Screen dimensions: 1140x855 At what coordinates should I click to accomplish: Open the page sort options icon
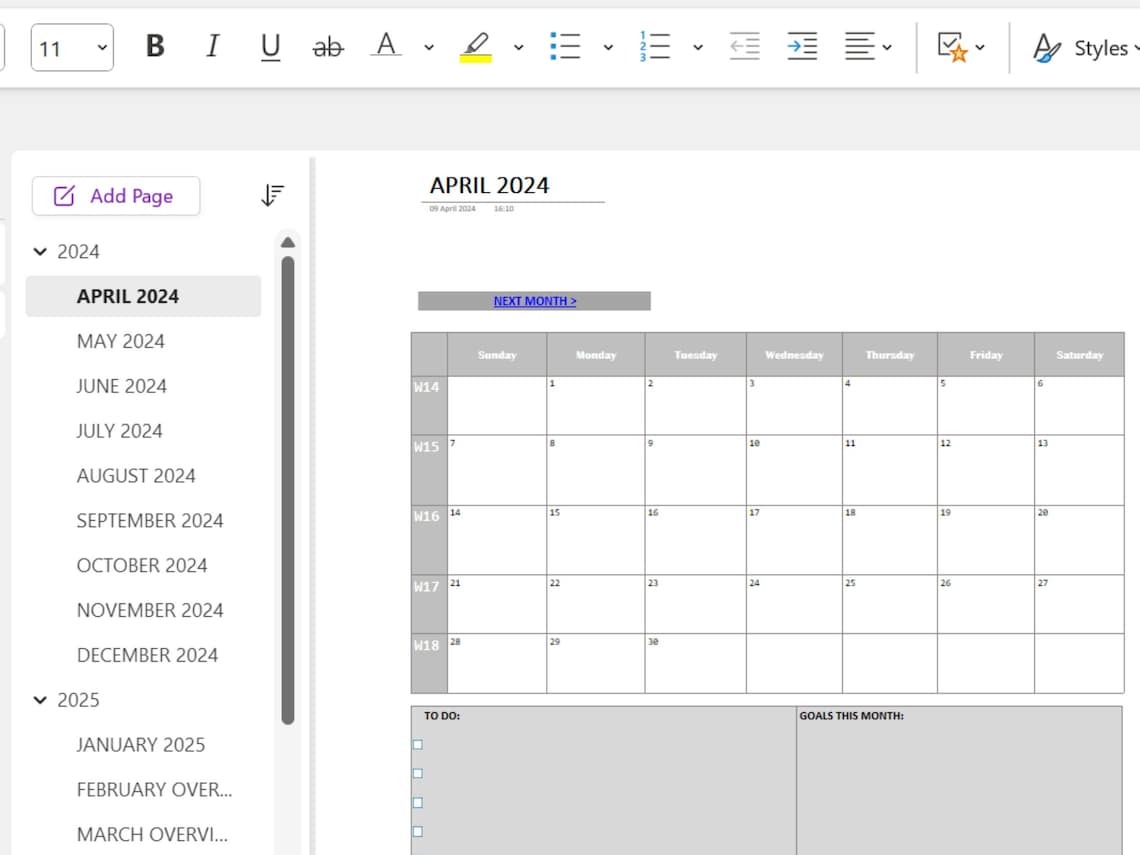point(272,196)
